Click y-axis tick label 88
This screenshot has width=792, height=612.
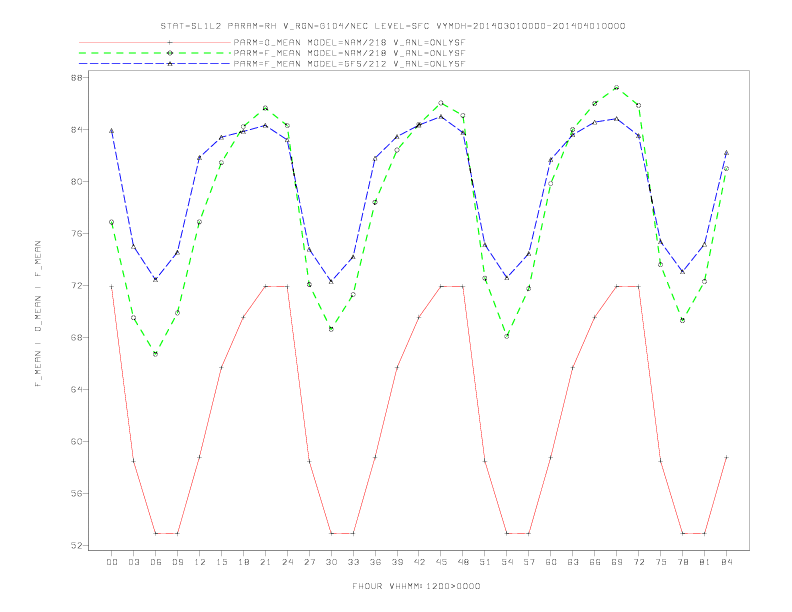tap(77, 77)
